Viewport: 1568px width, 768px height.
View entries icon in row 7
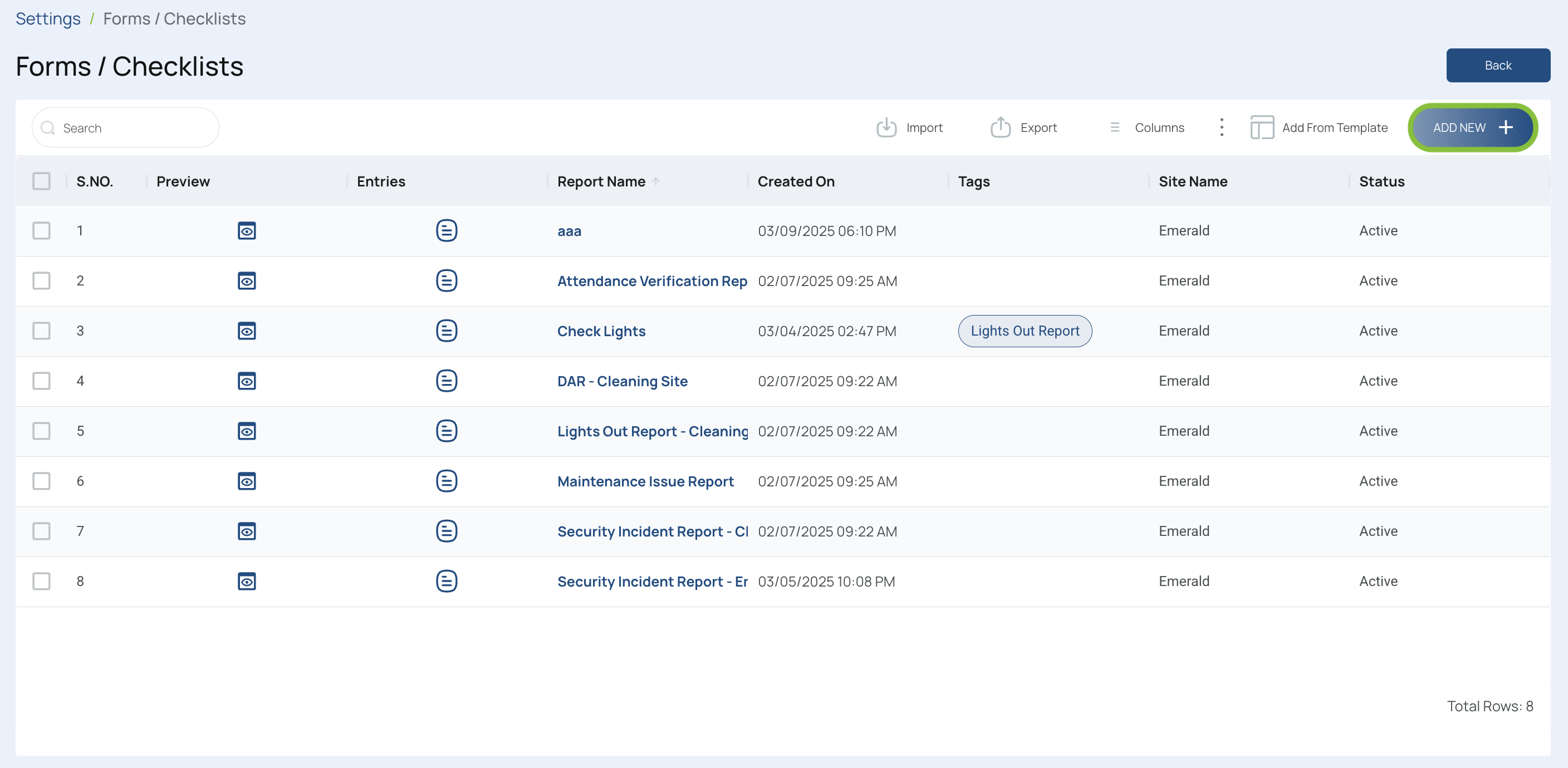pos(447,531)
